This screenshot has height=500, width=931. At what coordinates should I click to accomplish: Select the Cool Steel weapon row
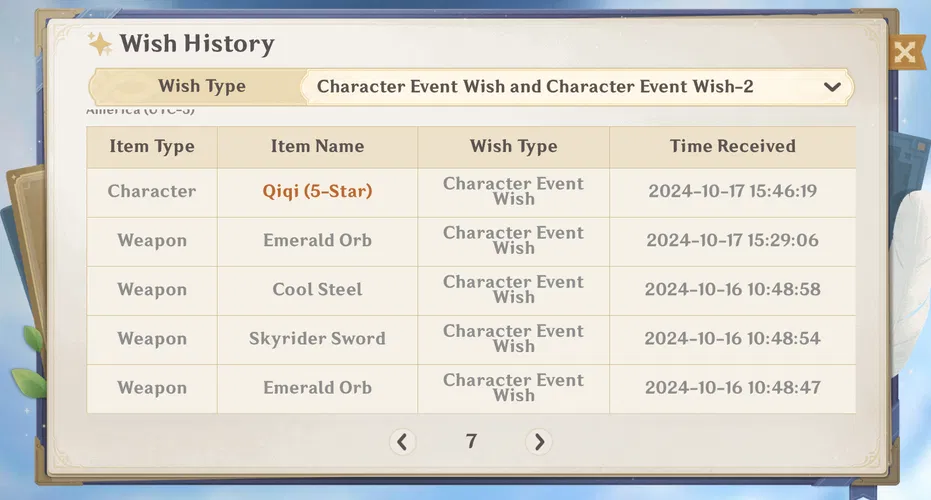(317, 289)
